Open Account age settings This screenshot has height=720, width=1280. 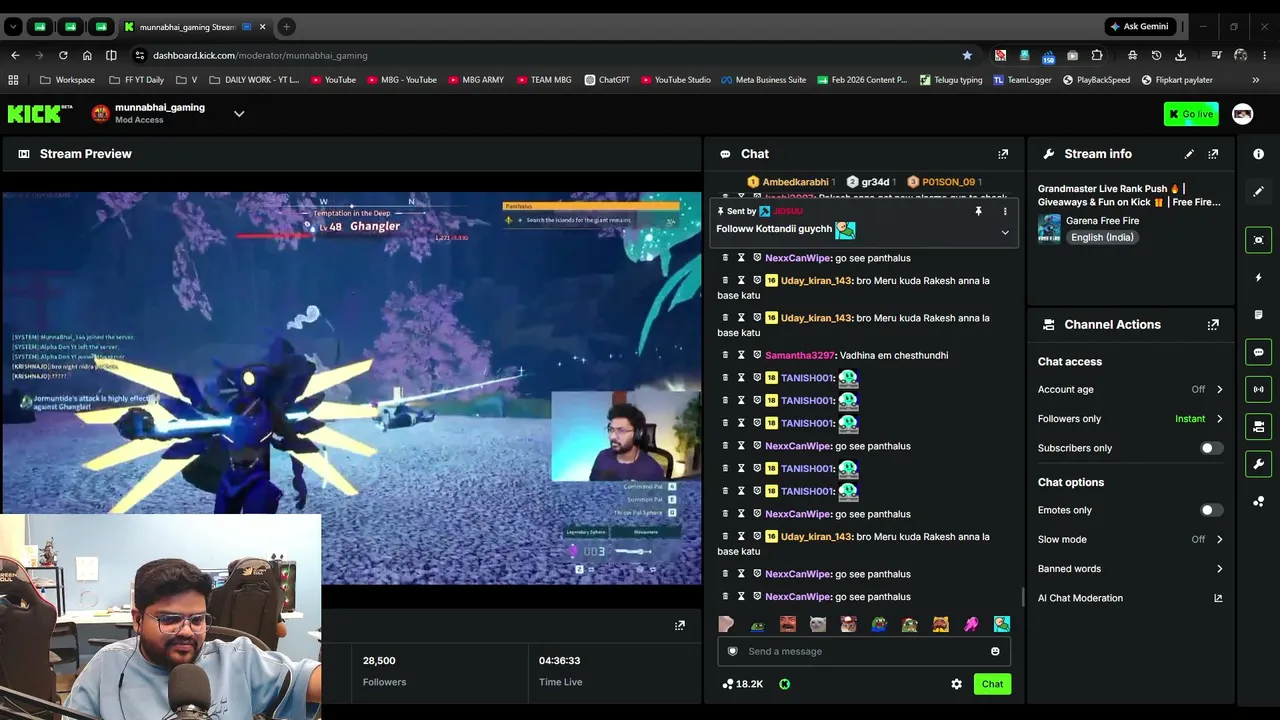(1130, 389)
